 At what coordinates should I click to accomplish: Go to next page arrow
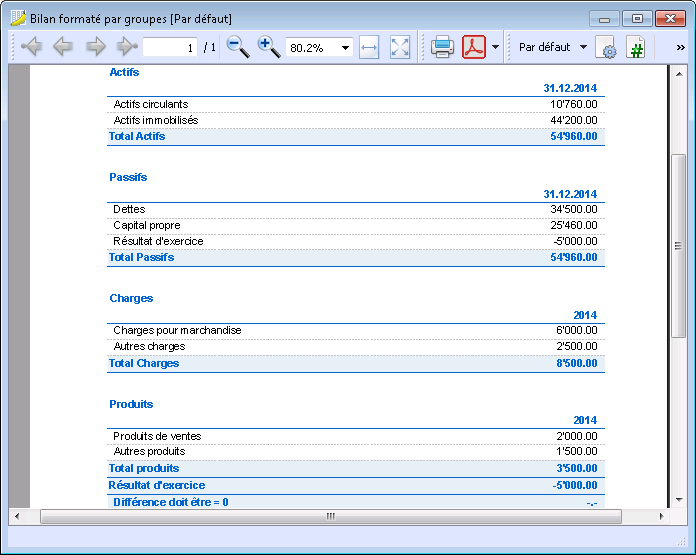tap(95, 47)
